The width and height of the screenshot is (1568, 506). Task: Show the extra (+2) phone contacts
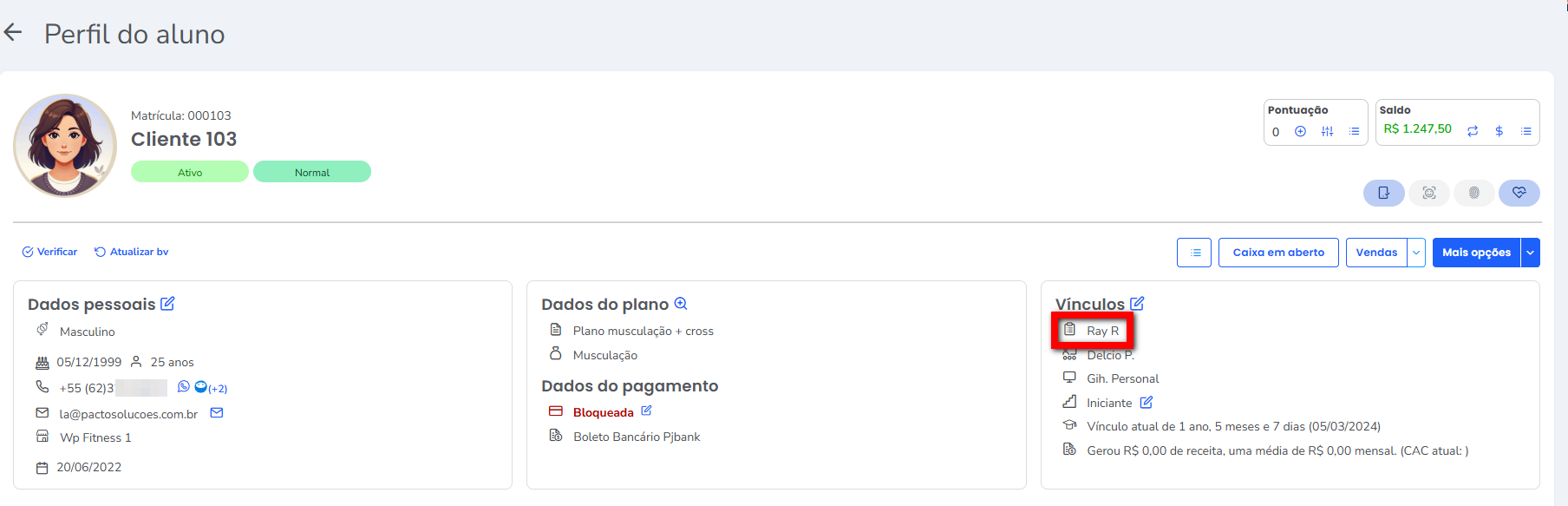[x=217, y=389]
